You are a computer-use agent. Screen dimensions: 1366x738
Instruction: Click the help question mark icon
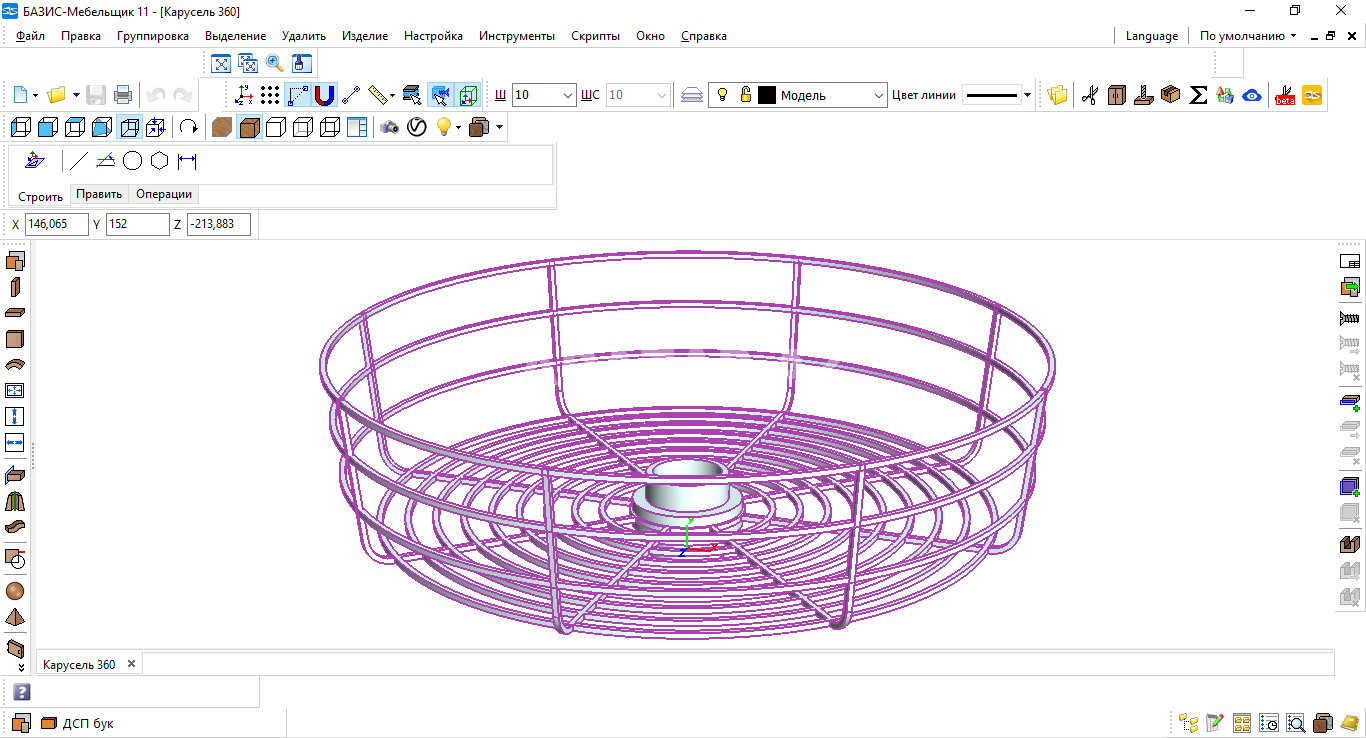(x=22, y=692)
